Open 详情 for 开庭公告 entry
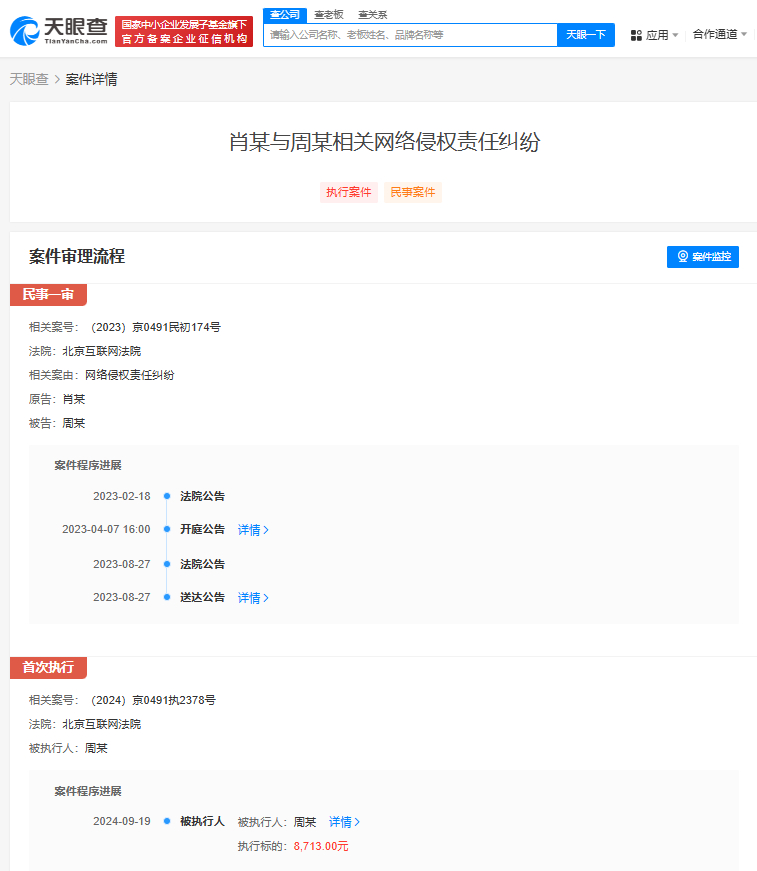 point(253,530)
